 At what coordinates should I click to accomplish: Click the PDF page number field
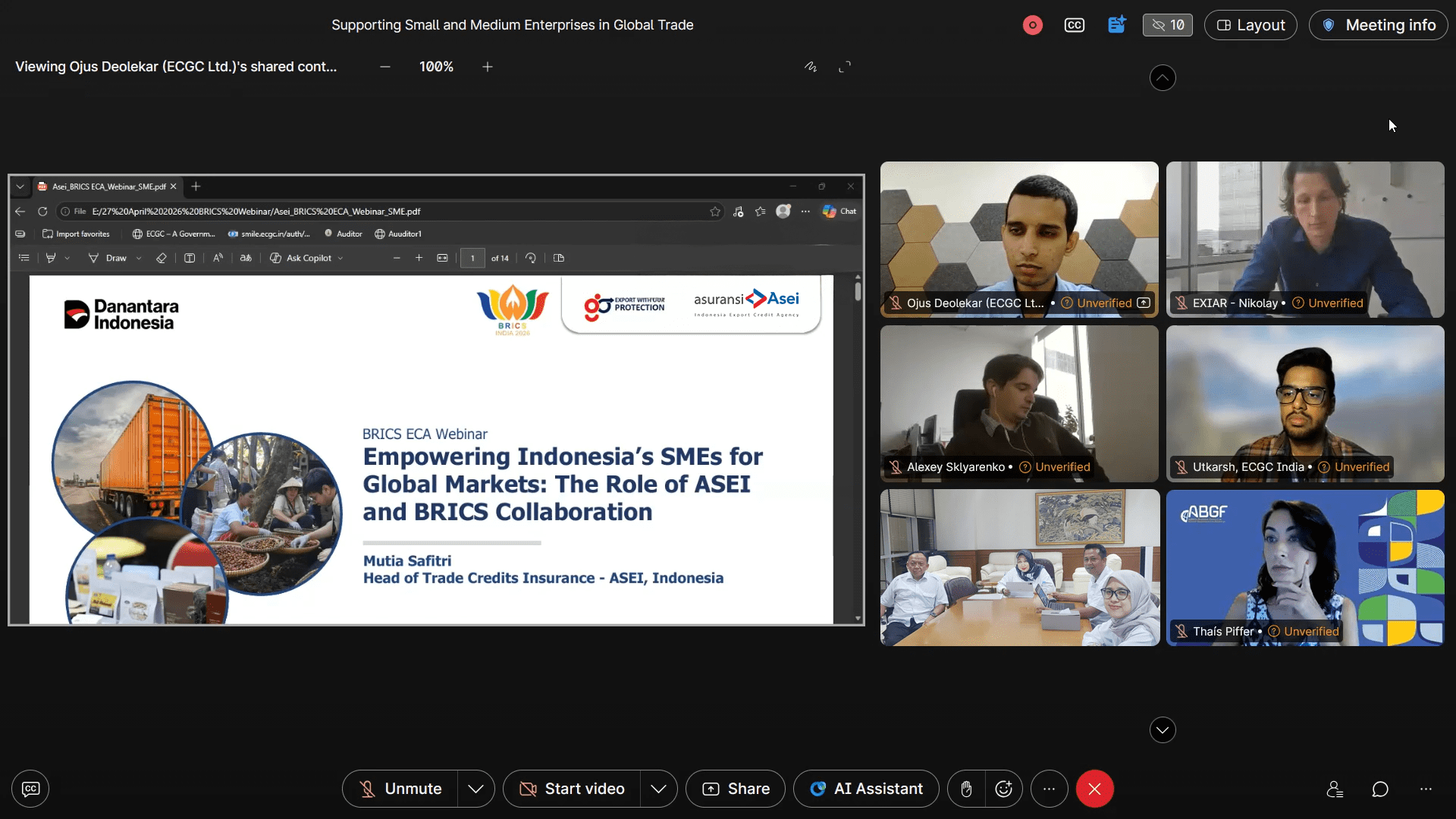tap(472, 258)
